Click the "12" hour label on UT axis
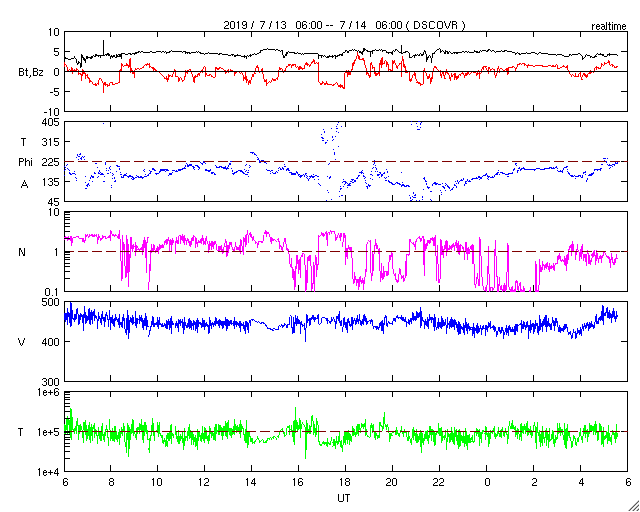The width and height of the screenshot is (640, 512). pyautogui.click(x=204, y=484)
